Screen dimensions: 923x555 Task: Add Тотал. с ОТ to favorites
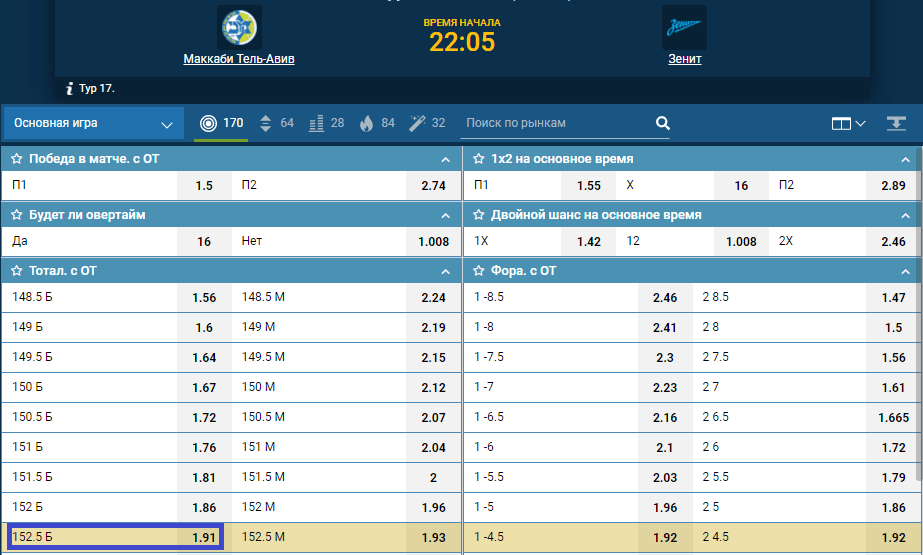click(16, 271)
